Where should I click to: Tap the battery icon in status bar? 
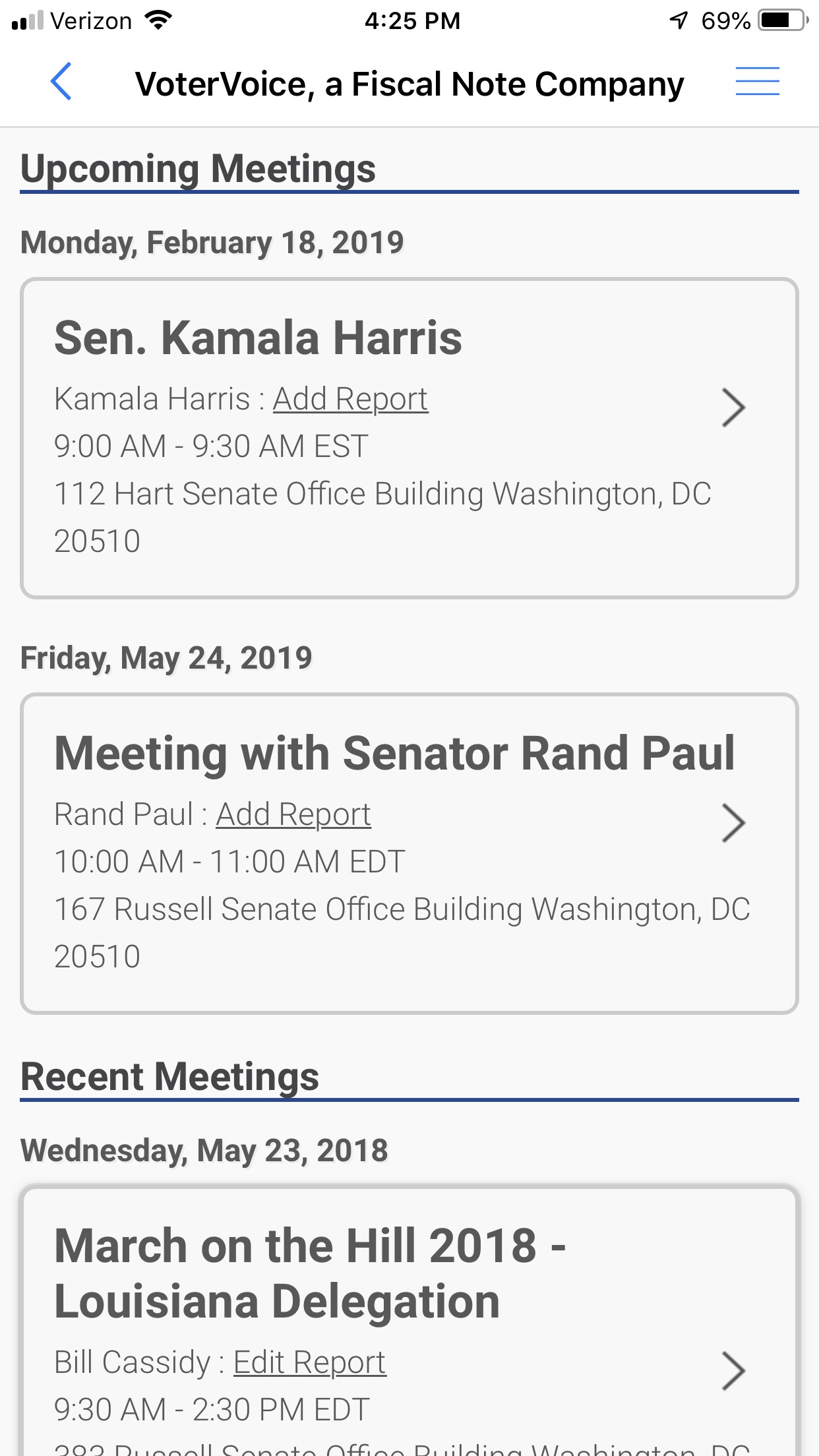coord(783,20)
